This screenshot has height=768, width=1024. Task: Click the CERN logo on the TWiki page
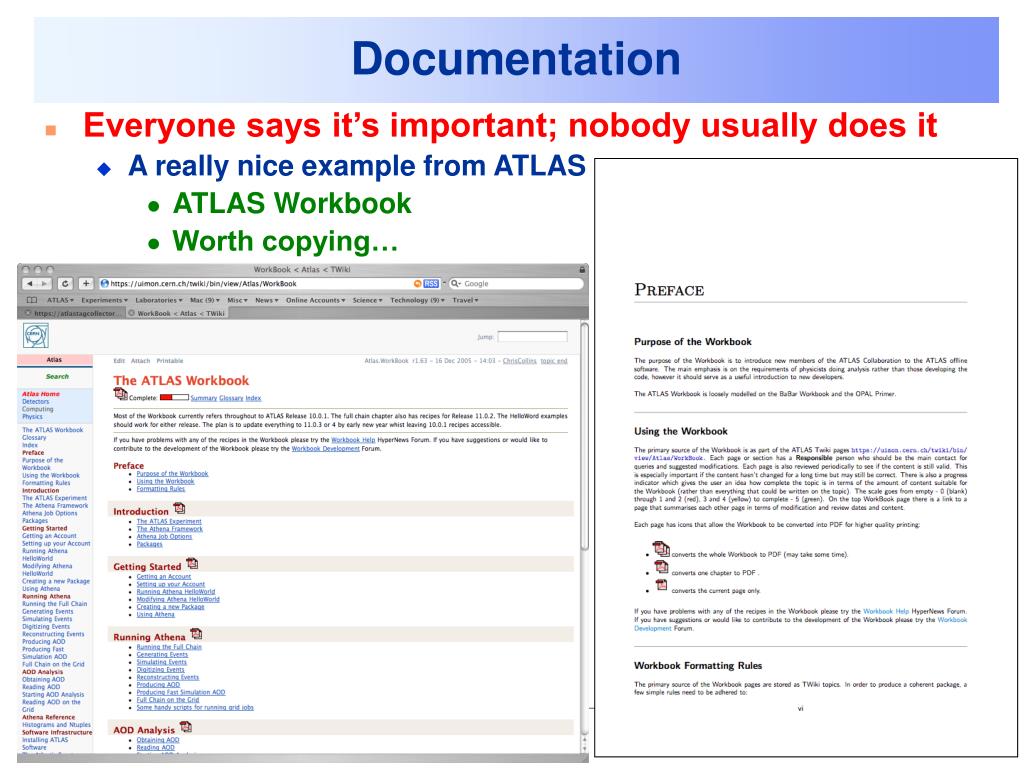[35, 336]
